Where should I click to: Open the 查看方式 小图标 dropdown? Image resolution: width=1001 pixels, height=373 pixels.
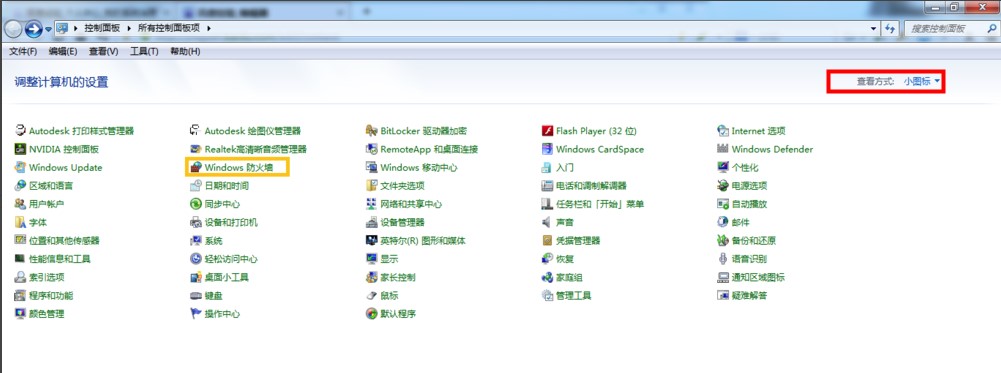[x=921, y=81]
